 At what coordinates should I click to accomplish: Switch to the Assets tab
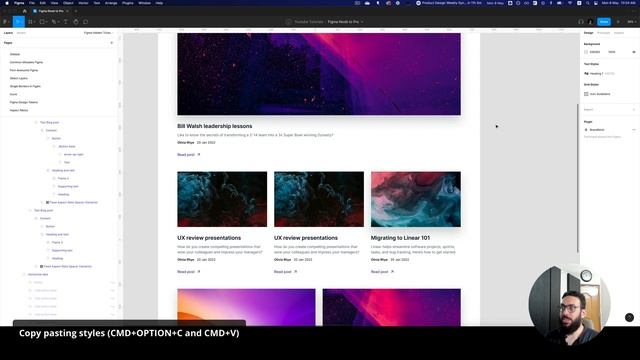coord(21,33)
